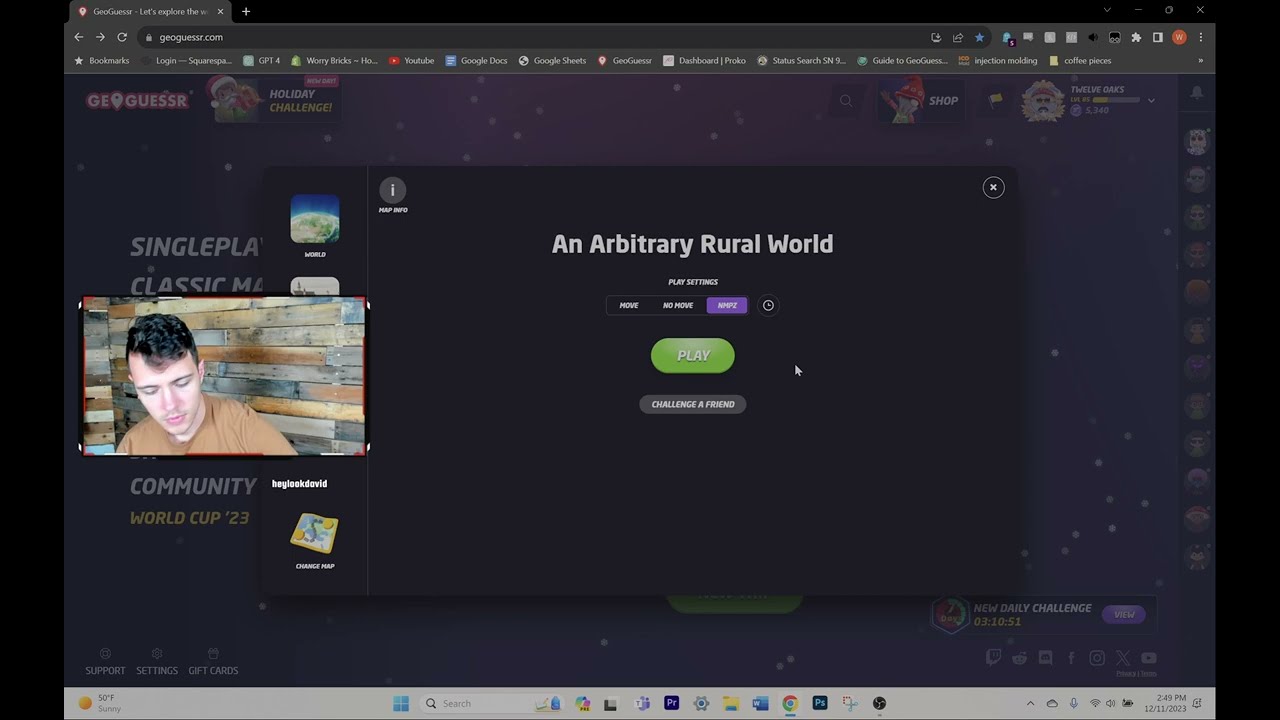Click the GeoGuessr logo
The width and height of the screenshot is (1280, 720).
click(x=137, y=100)
